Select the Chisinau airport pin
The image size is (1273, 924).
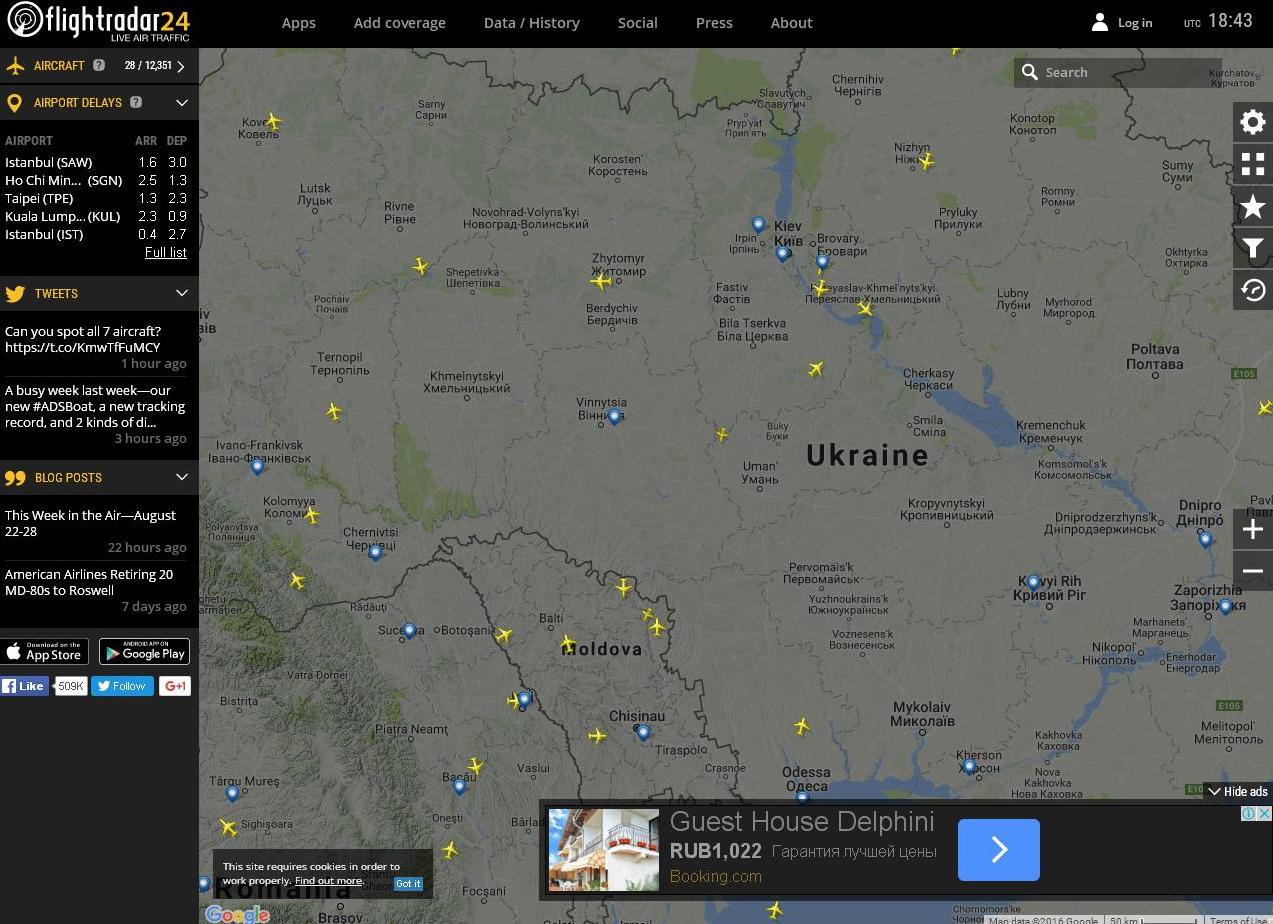(x=643, y=732)
